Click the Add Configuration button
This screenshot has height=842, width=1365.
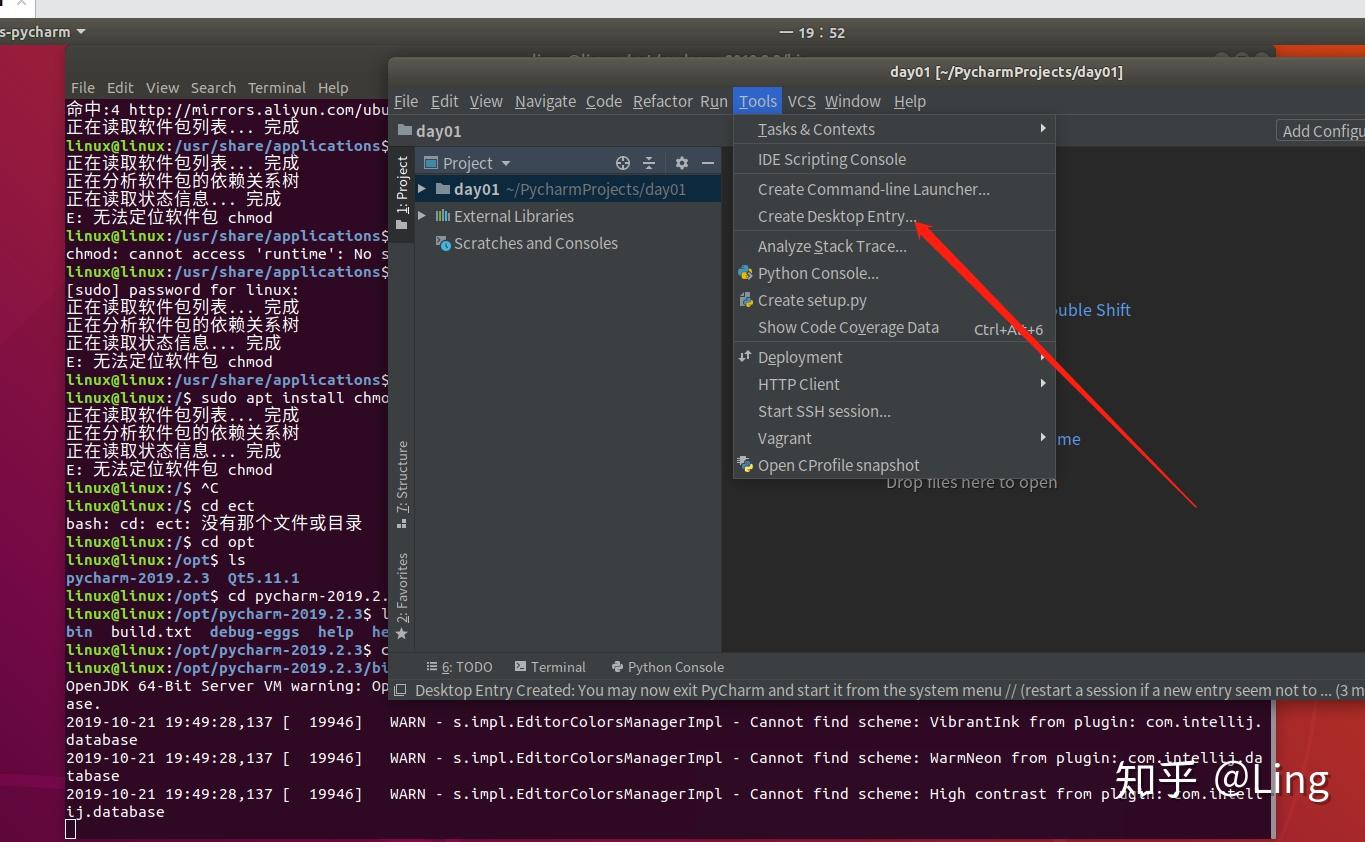pos(1322,131)
